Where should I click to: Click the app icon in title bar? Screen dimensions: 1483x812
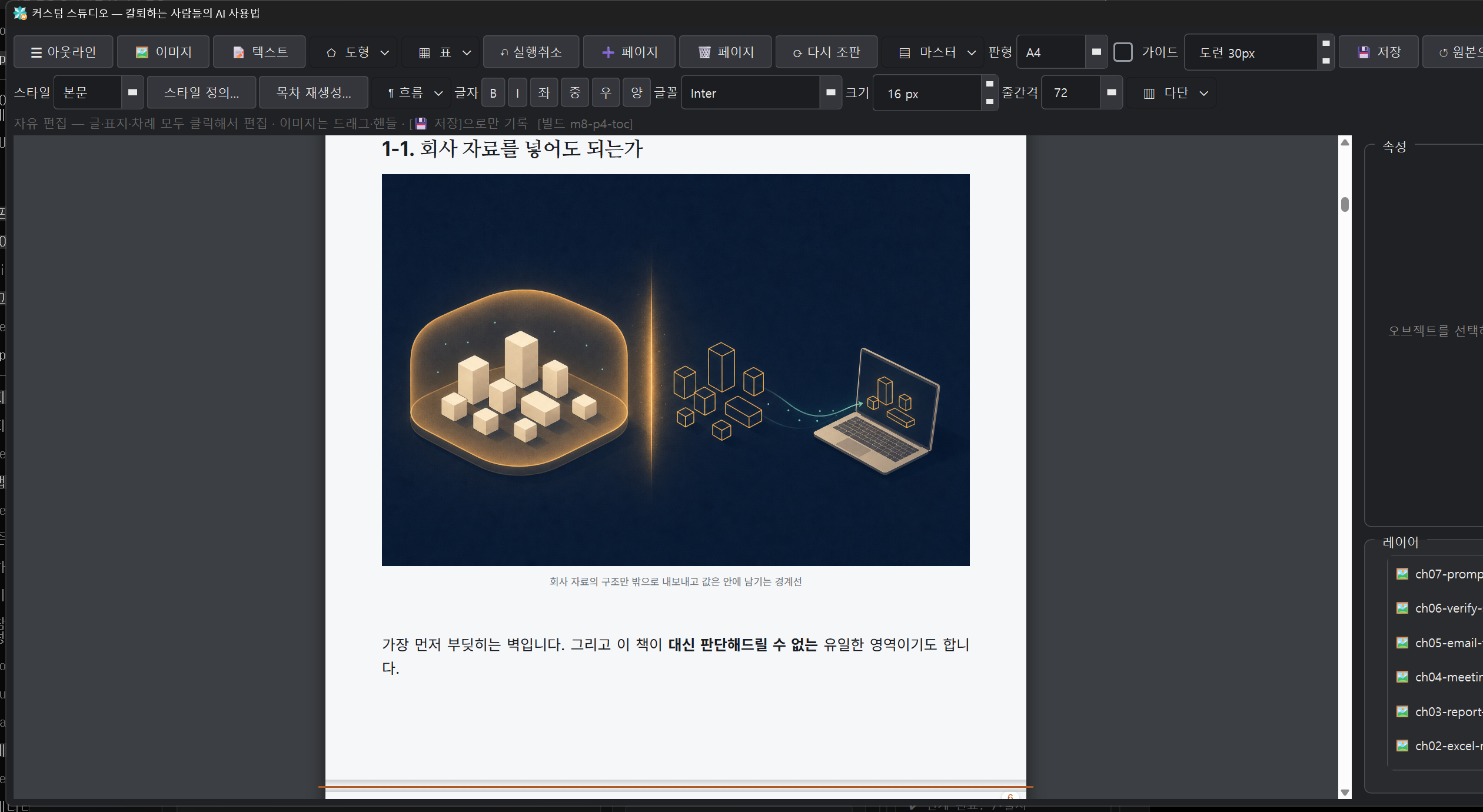(20, 13)
